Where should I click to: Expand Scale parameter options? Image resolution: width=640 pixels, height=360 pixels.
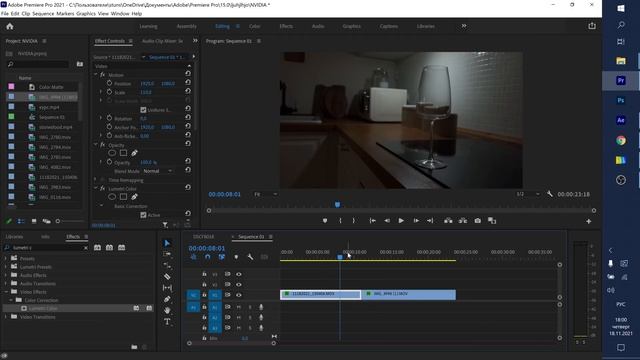[x=101, y=92]
